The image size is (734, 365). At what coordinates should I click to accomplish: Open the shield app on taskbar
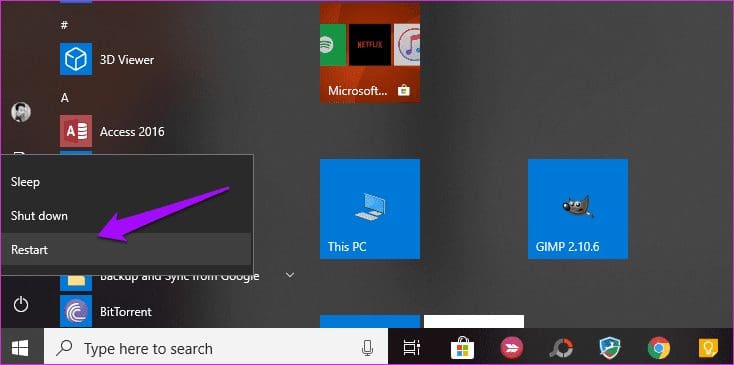(609, 348)
